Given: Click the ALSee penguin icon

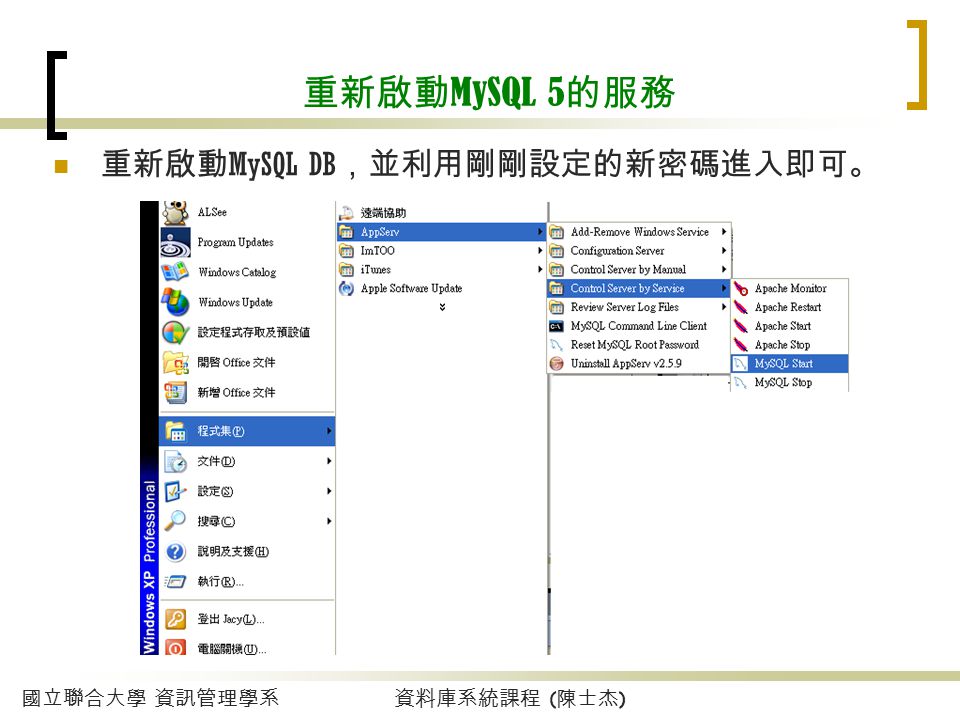Looking at the screenshot, I should [175, 212].
